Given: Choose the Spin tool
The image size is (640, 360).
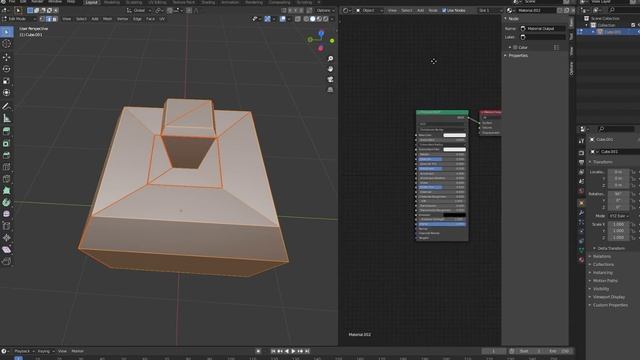Looking at the screenshot, I should tap(7, 202).
